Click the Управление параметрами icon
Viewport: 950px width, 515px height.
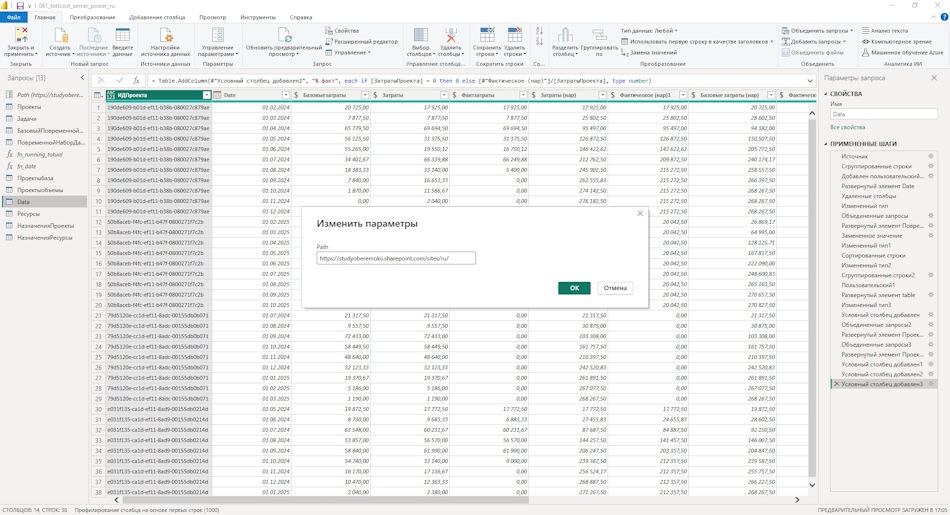point(218,35)
